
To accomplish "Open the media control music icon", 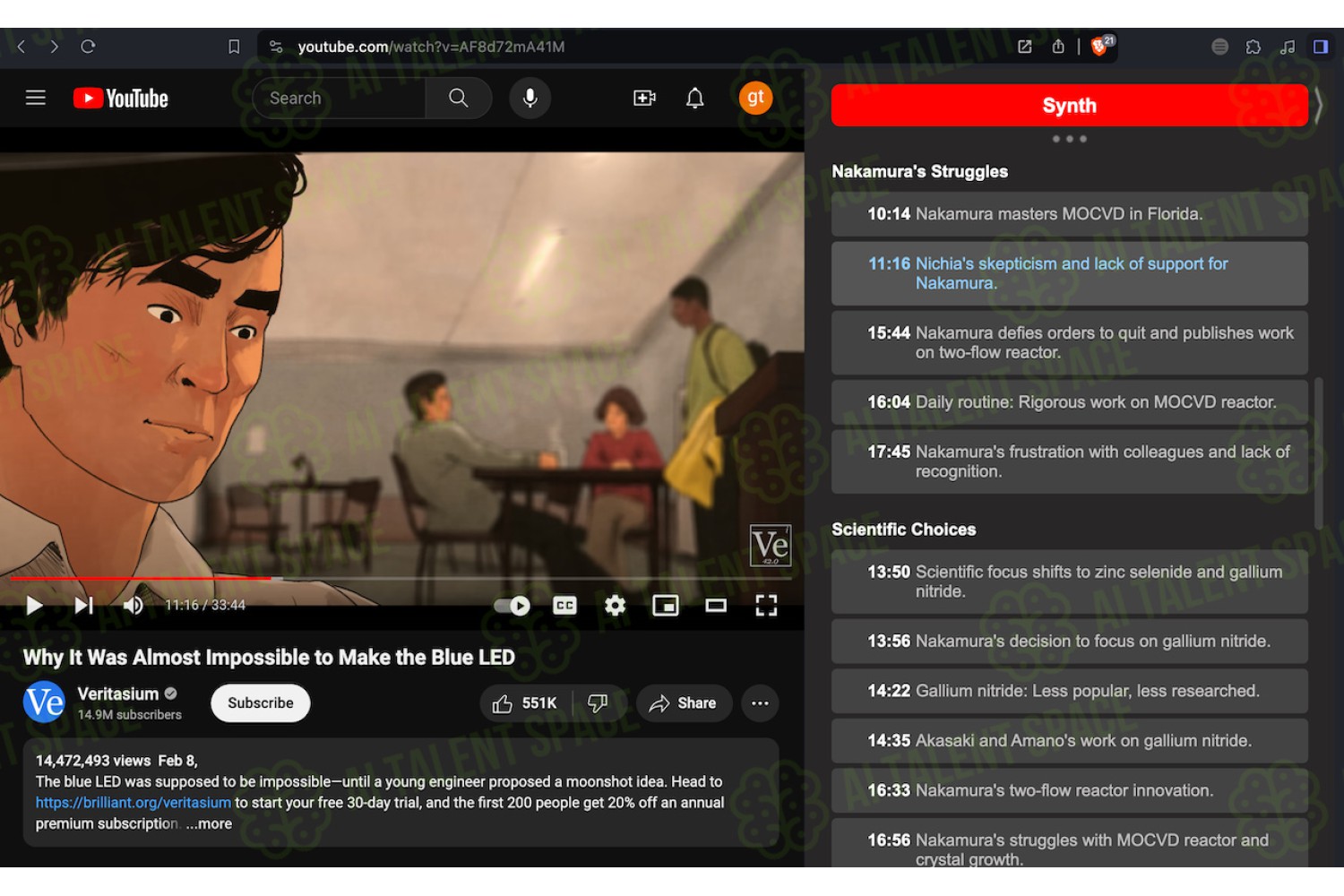I will [x=1288, y=47].
